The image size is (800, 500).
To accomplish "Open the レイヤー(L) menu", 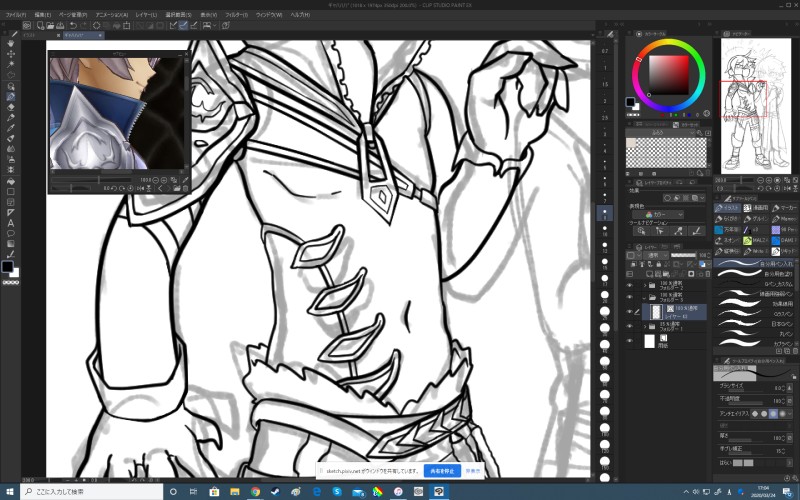I will [x=146, y=15].
